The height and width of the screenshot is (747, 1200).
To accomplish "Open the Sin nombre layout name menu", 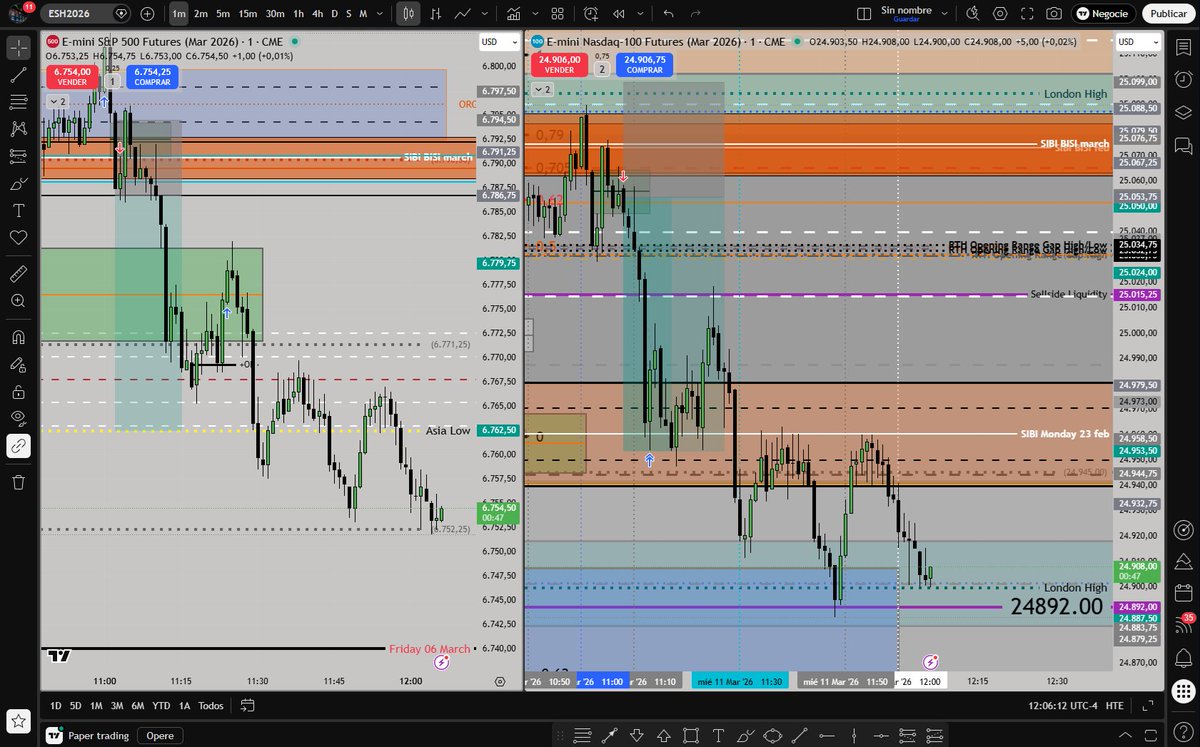I will pyautogui.click(x=908, y=14).
